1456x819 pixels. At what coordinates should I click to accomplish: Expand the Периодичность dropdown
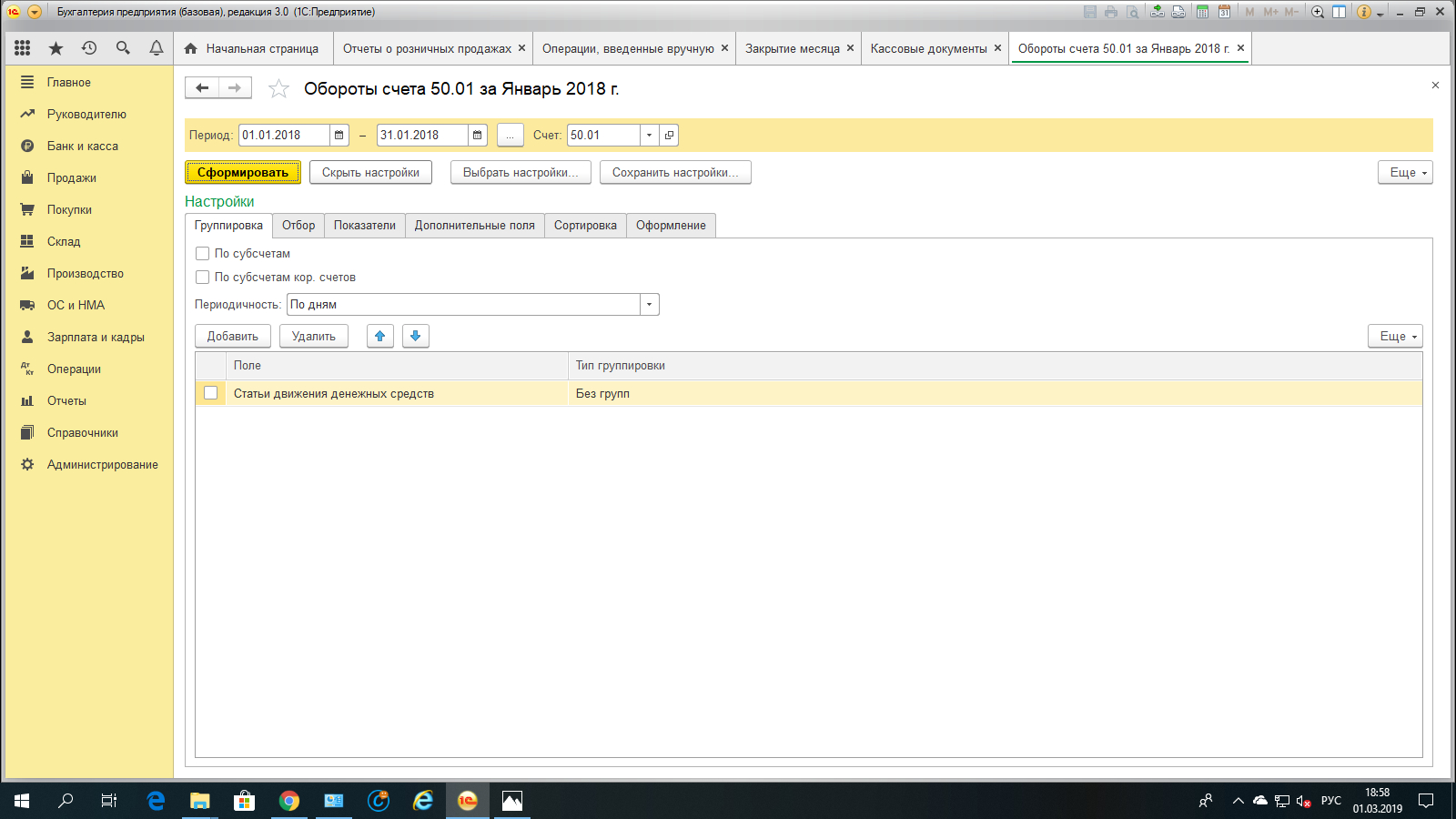(x=649, y=305)
